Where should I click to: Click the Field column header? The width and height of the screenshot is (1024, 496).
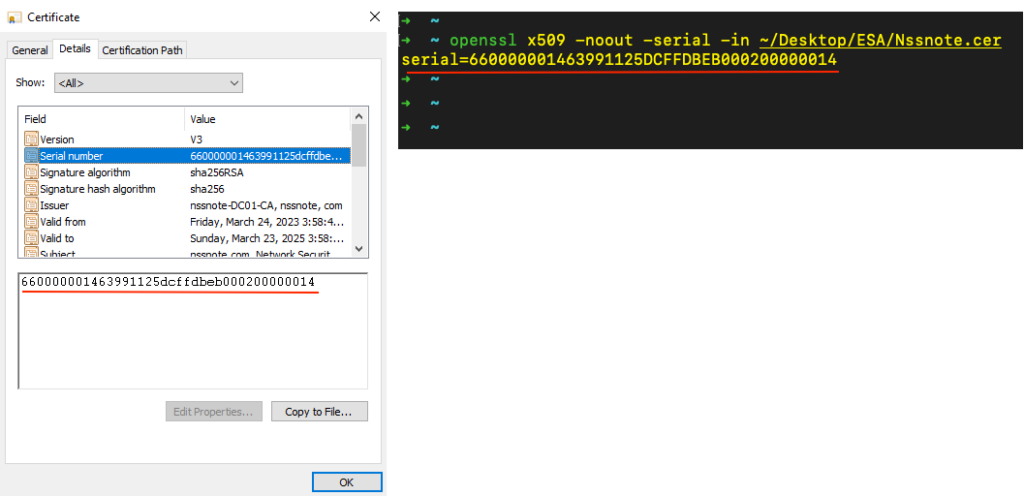pos(100,118)
